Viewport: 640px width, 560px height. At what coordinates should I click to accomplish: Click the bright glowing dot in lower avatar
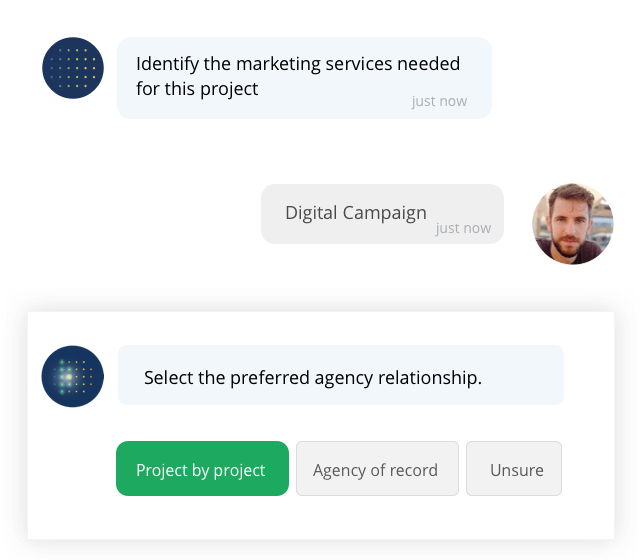(x=69, y=377)
